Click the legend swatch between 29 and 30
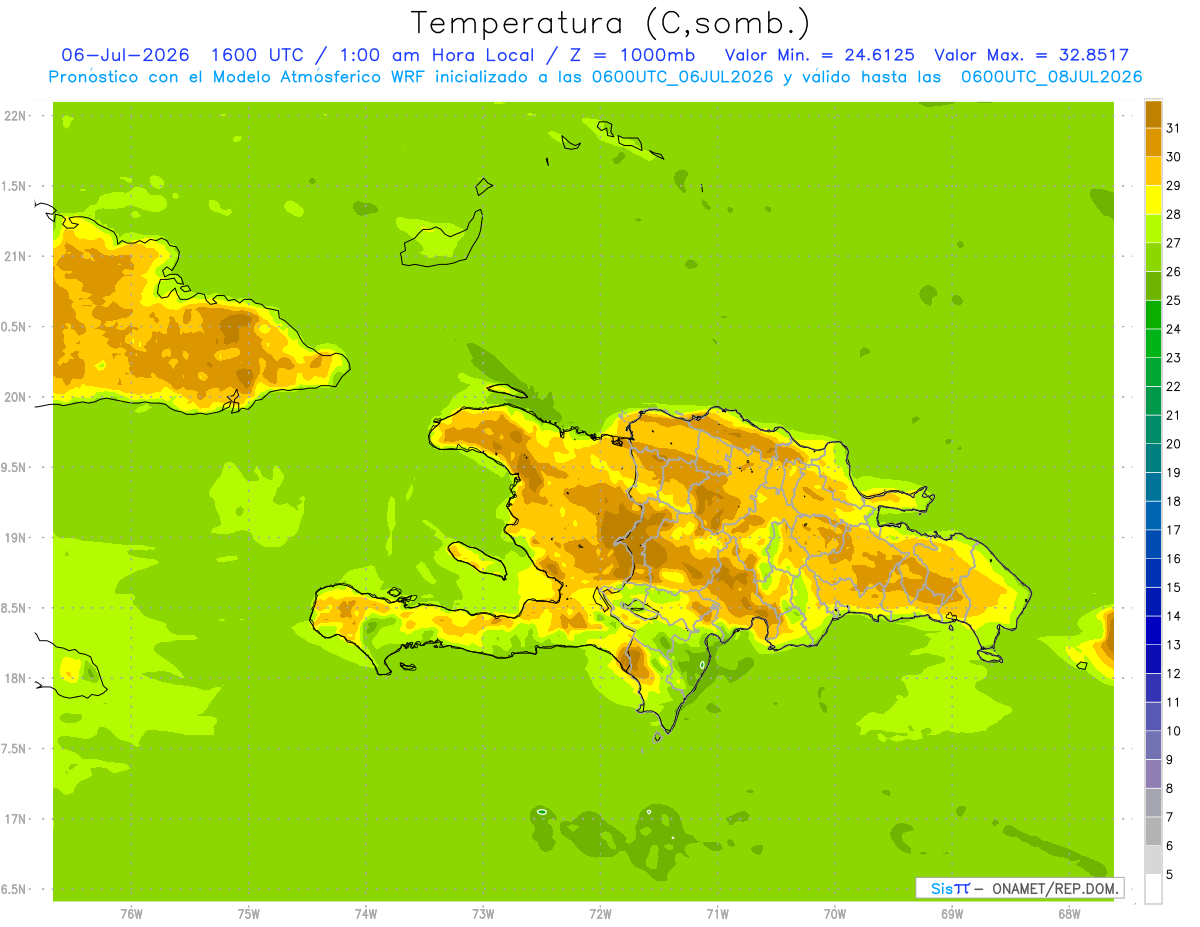The height and width of the screenshot is (927, 1200). tap(1153, 170)
